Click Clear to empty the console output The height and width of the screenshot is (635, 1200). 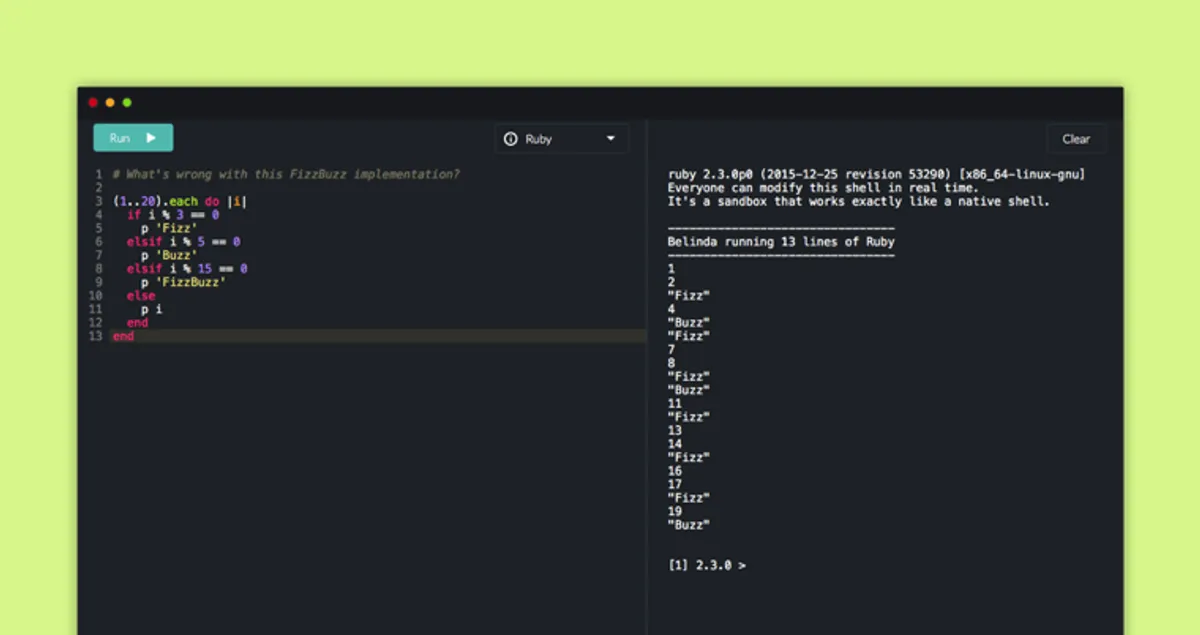pyautogui.click(x=1077, y=138)
